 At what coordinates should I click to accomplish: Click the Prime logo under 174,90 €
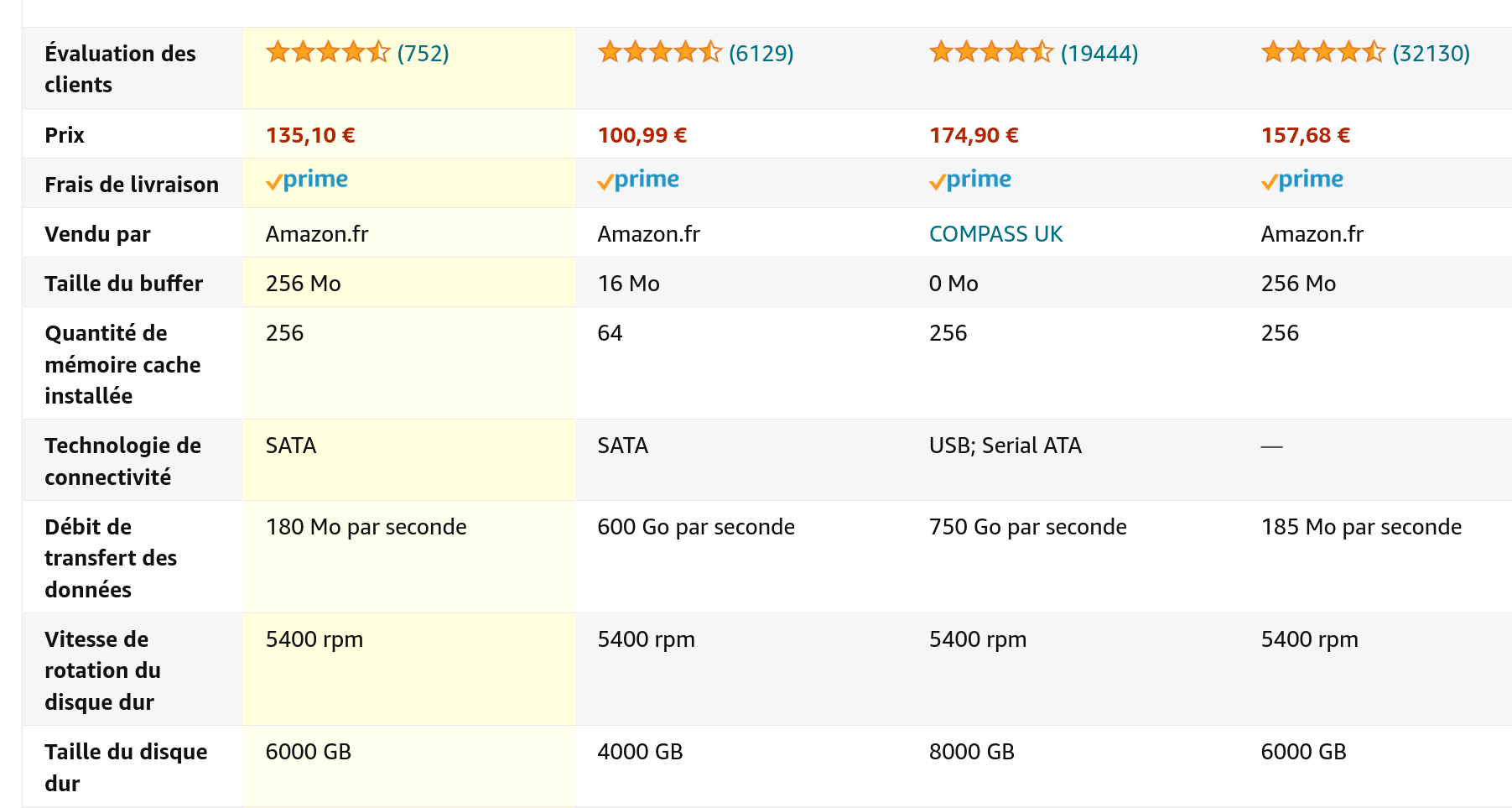coord(970,180)
